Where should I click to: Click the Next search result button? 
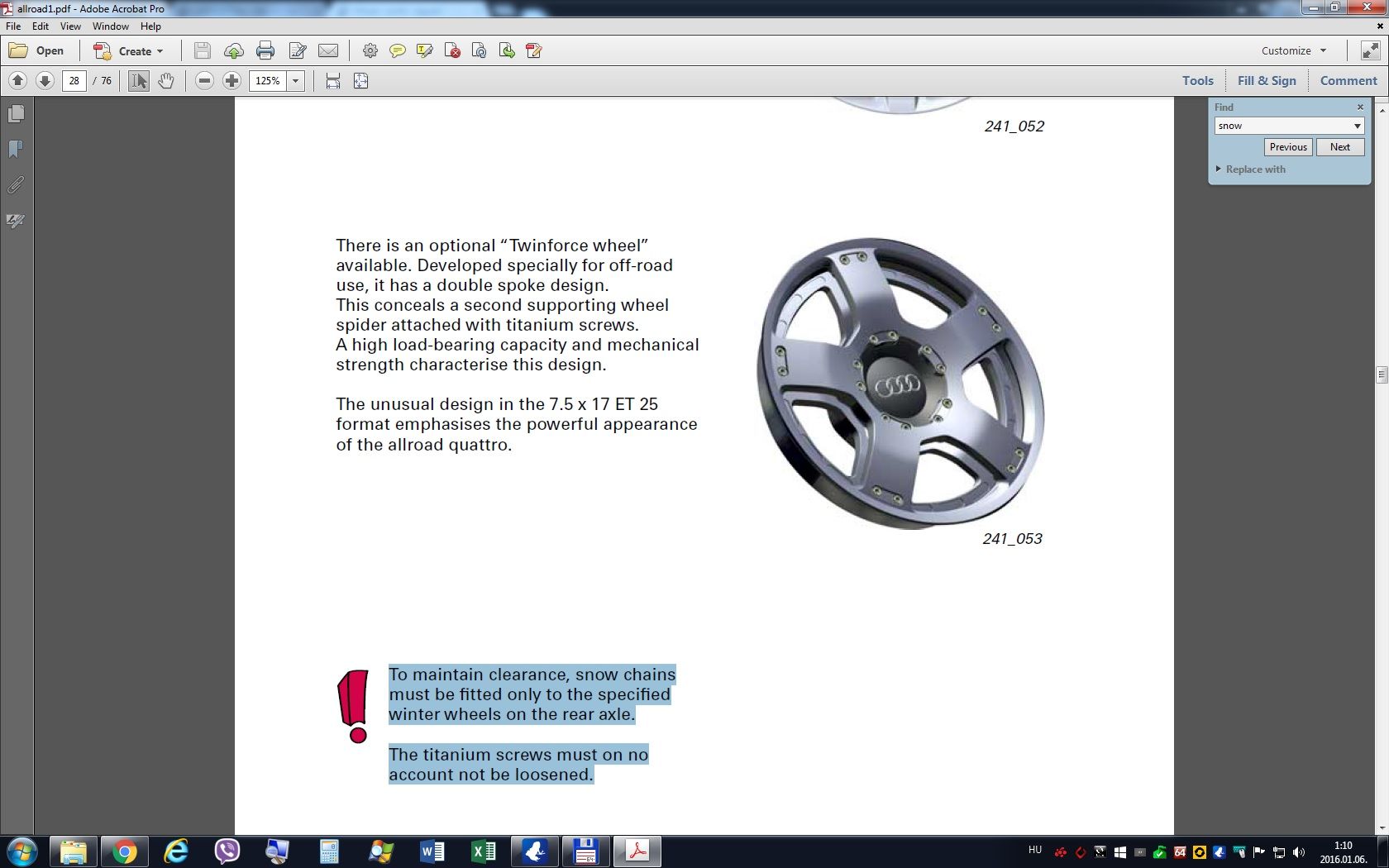(1340, 147)
